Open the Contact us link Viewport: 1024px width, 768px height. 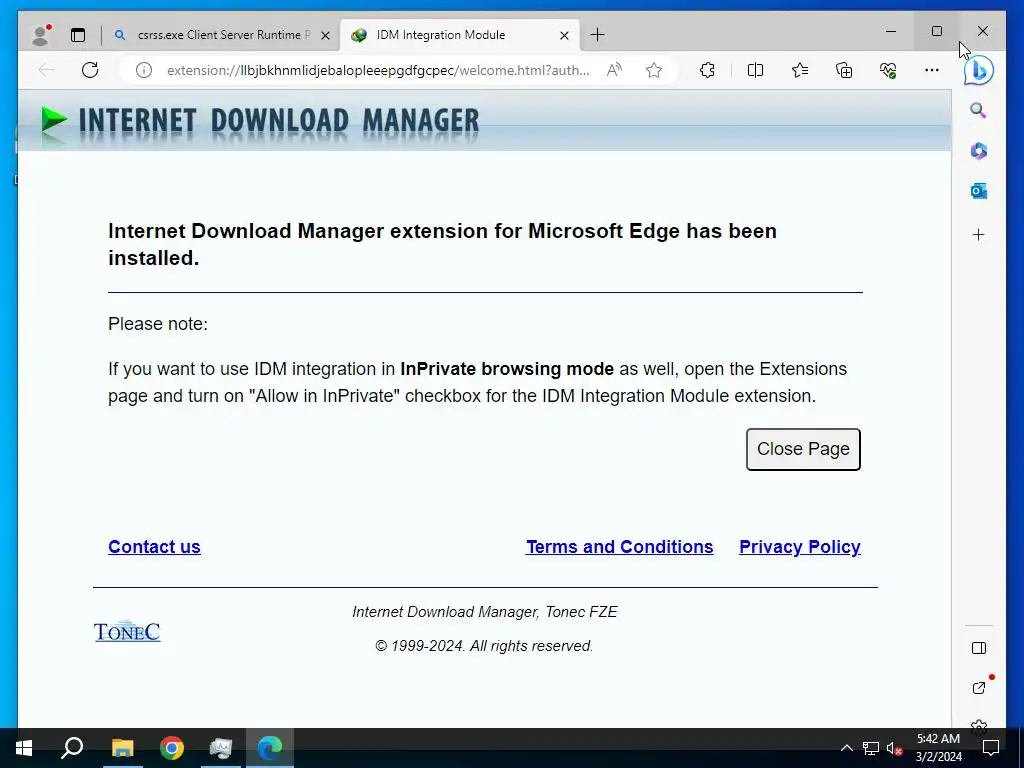(x=154, y=547)
